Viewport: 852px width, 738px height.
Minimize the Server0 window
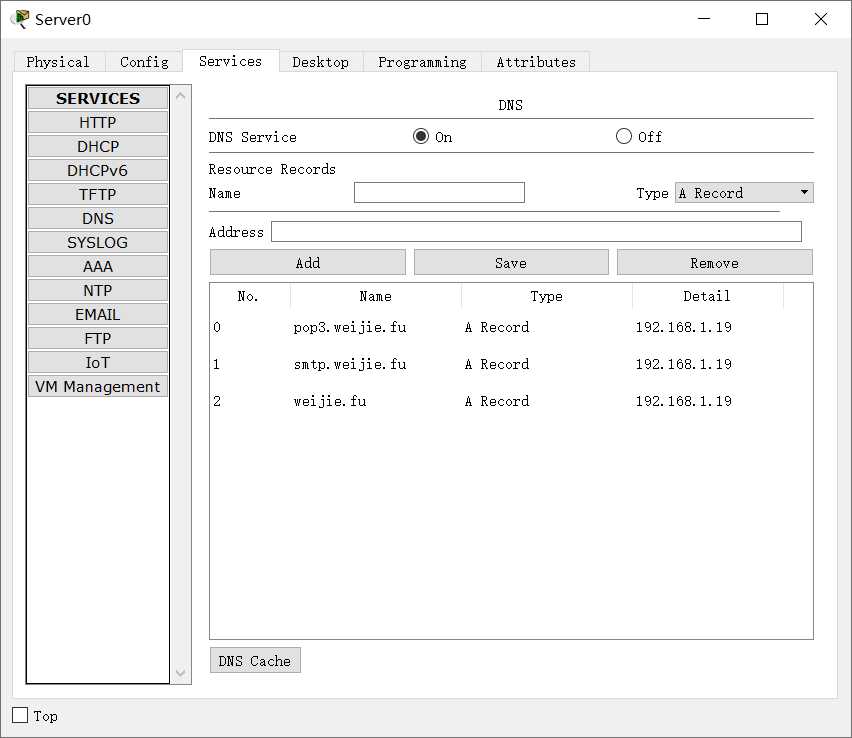pyautogui.click(x=704, y=19)
